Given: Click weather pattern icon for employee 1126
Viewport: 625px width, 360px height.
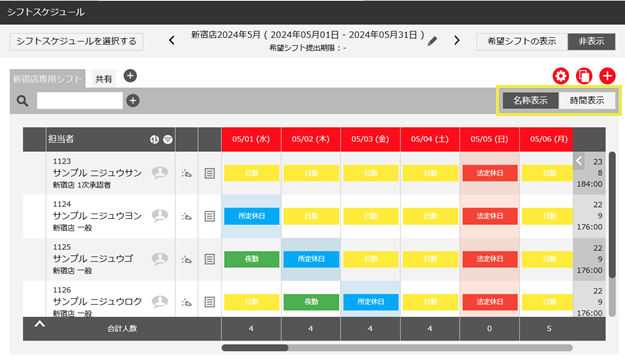Looking at the screenshot, I should point(187,303).
